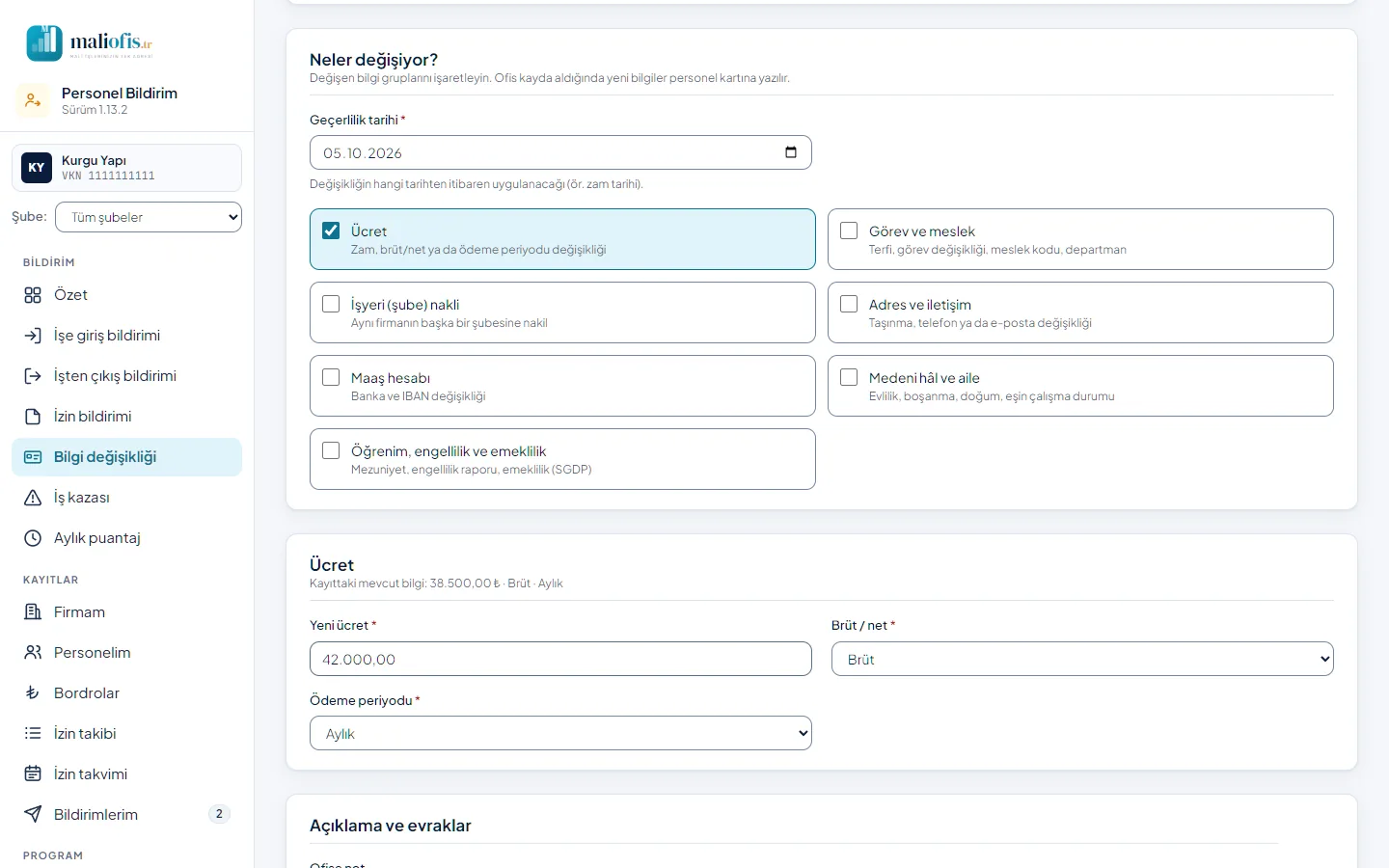Open the Firmam page link
The image size is (1389, 868).
point(126,612)
